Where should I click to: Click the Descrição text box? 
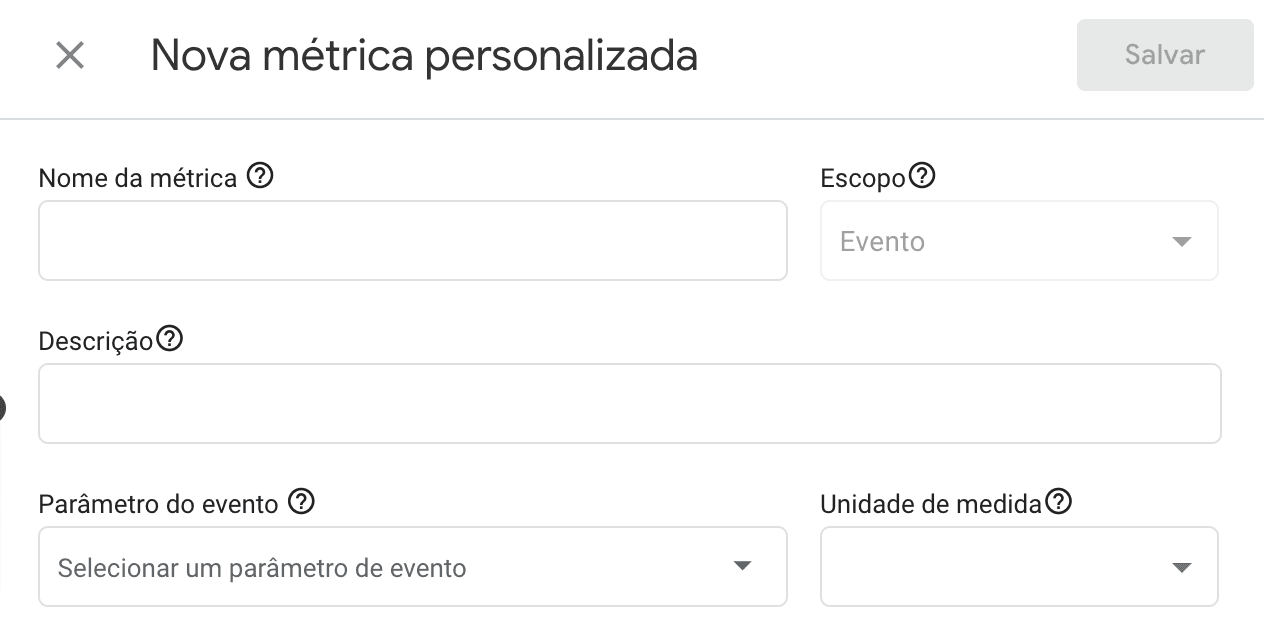pos(629,403)
